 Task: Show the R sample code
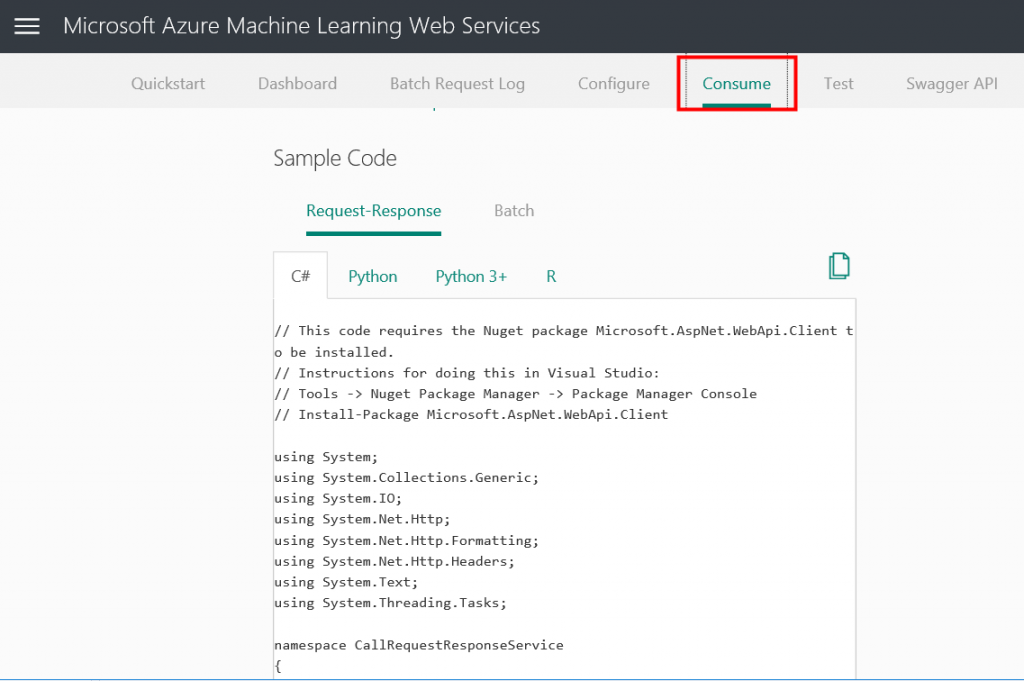pos(551,276)
